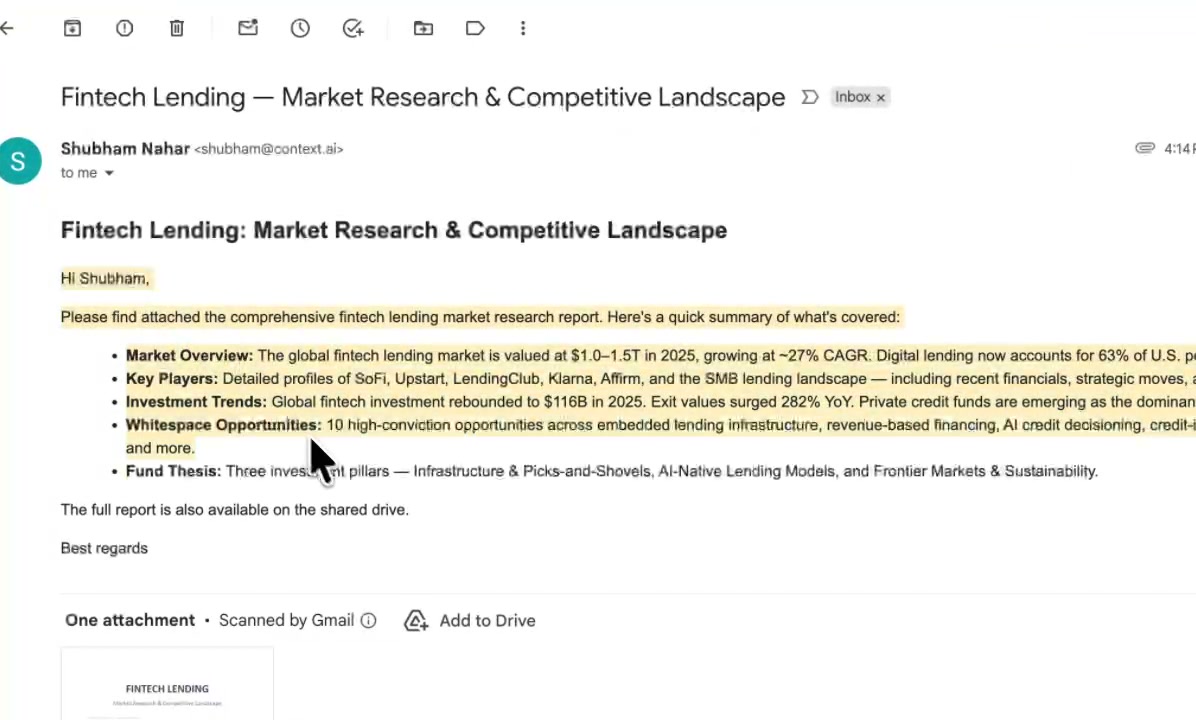Click 'The full report is also available' line
The width and height of the screenshot is (1196, 720).
[235, 509]
